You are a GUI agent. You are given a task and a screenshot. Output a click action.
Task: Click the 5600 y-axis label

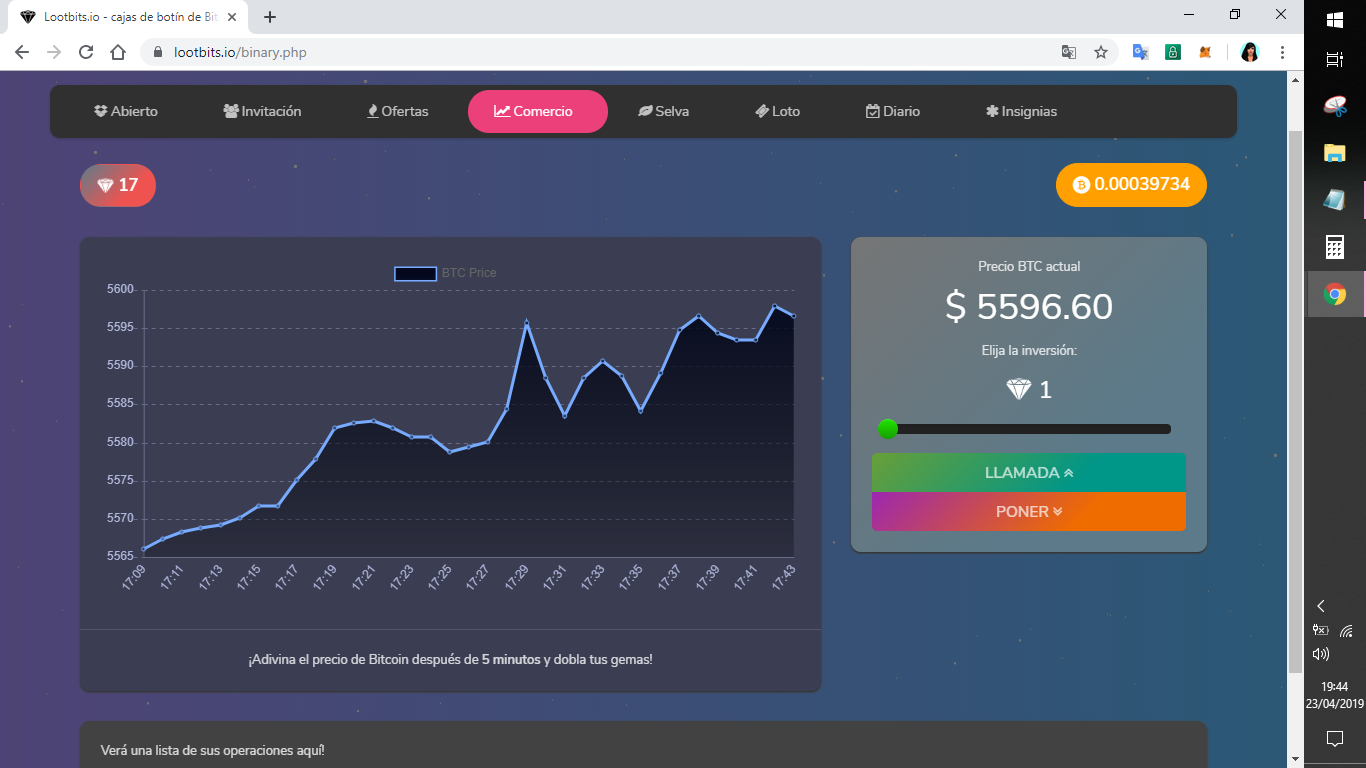[120, 290]
